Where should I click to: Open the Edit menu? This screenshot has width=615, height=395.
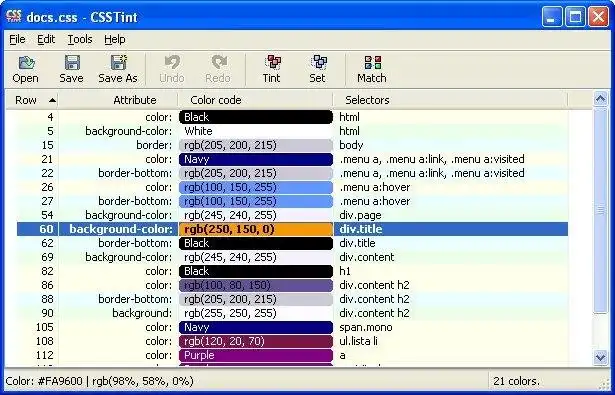coord(46,39)
